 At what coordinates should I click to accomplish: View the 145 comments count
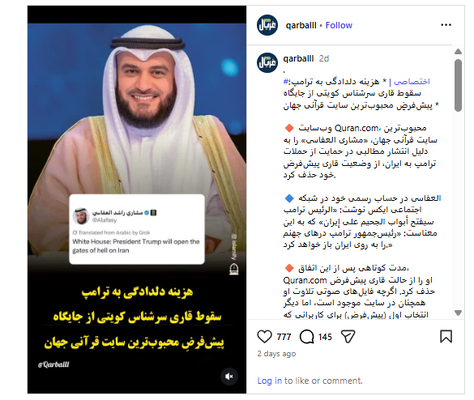(x=325, y=337)
